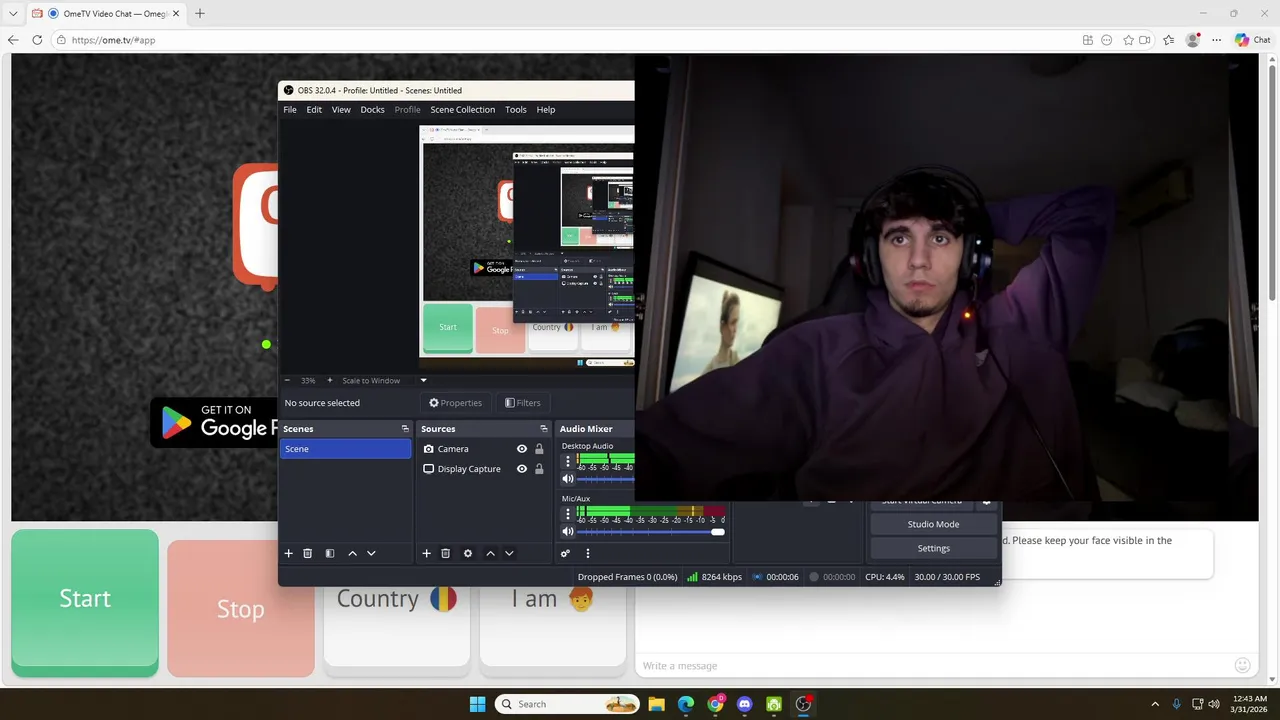This screenshot has width=1280, height=720.
Task: Open the emoji picker in the chat box
Action: click(1243, 665)
